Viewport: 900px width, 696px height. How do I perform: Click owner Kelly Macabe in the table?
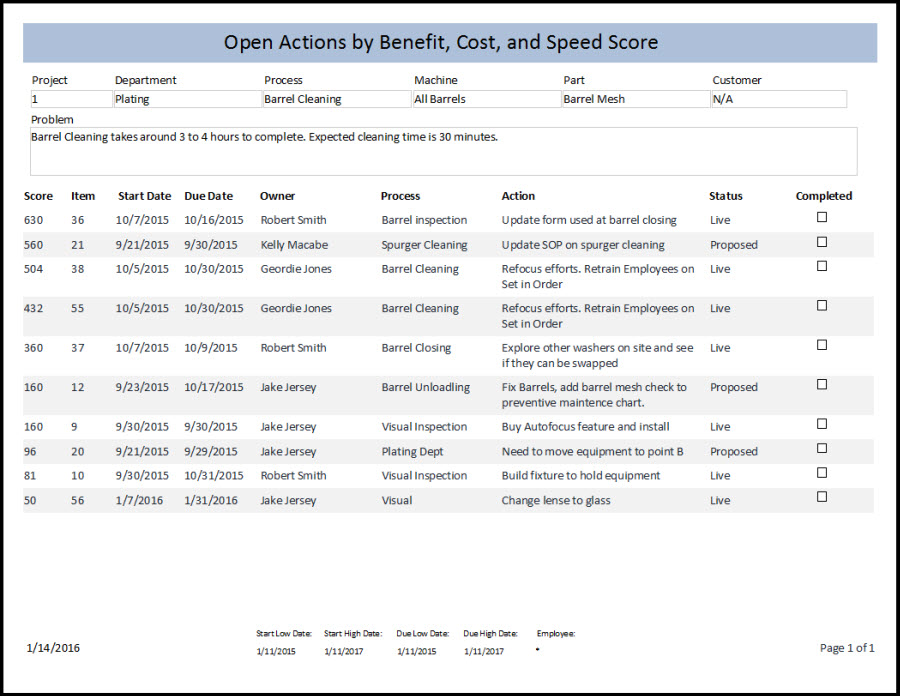[x=294, y=245]
